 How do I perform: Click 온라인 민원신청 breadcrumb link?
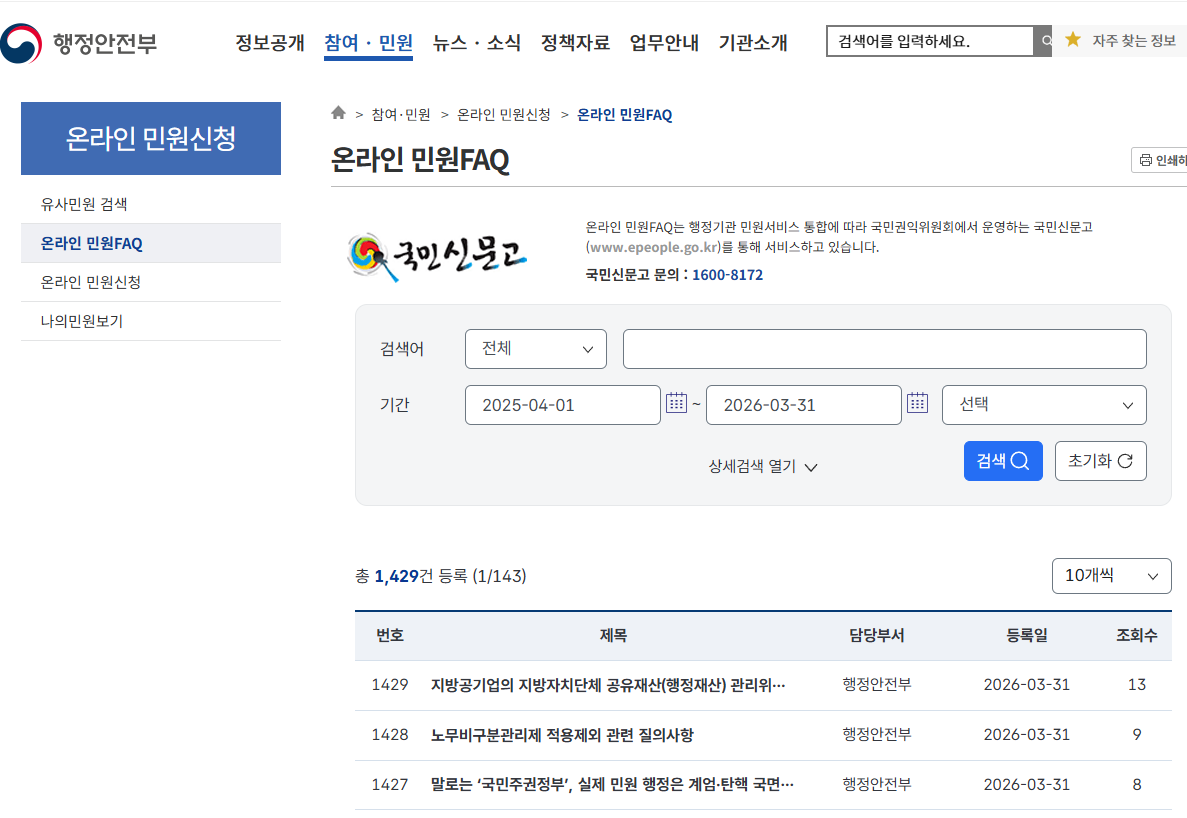(x=503, y=114)
